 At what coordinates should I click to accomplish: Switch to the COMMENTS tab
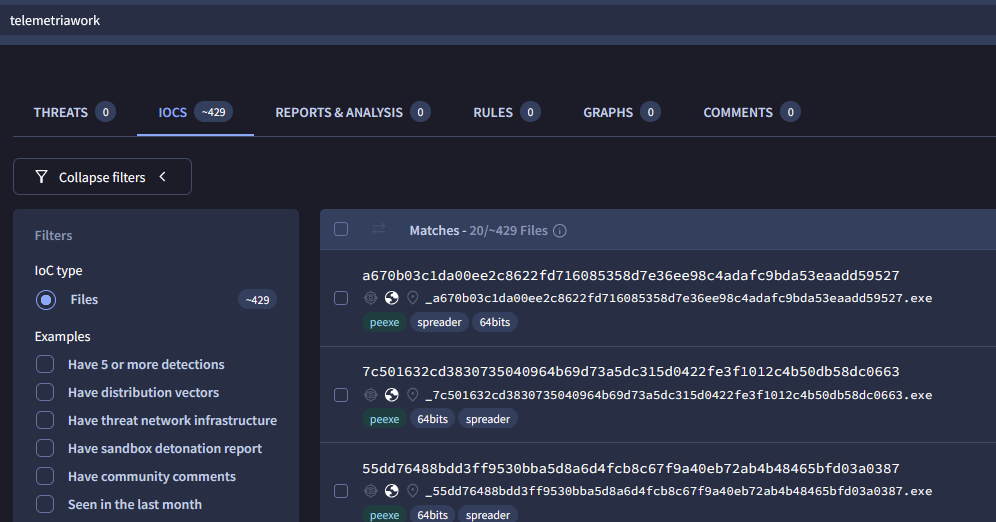click(751, 112)
